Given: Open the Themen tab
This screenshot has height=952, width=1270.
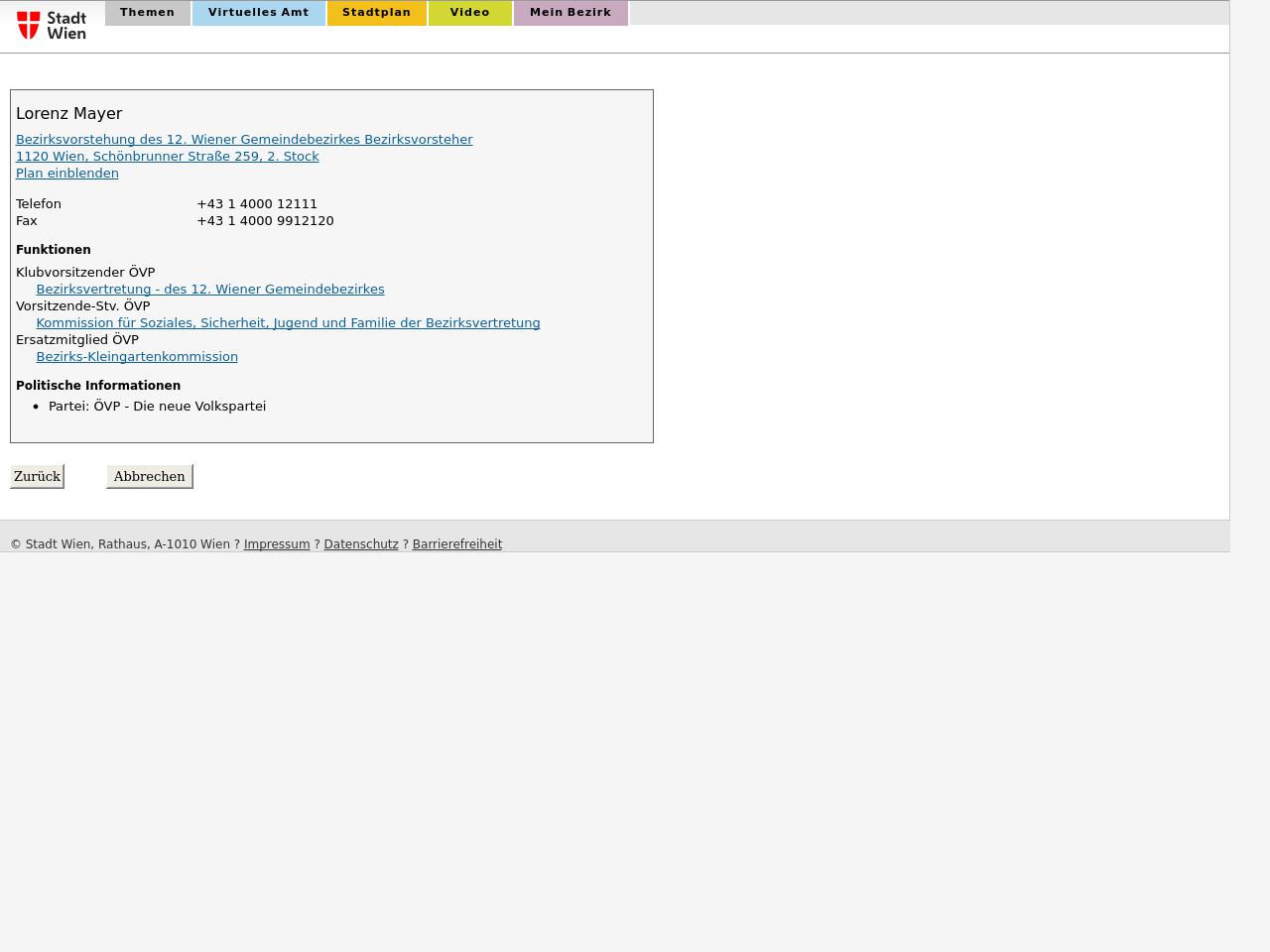Looking at the screenshot, I should point(147,13).
